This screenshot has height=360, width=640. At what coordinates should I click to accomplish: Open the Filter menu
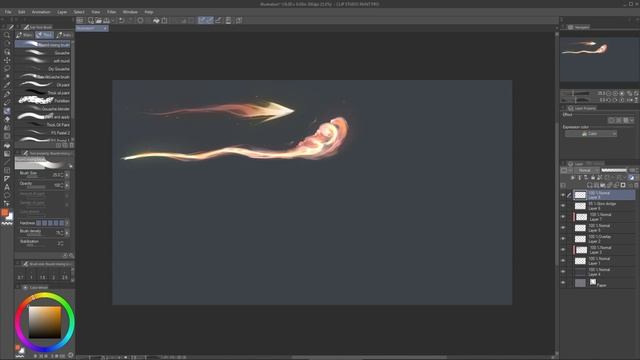(x=111, y=12)
